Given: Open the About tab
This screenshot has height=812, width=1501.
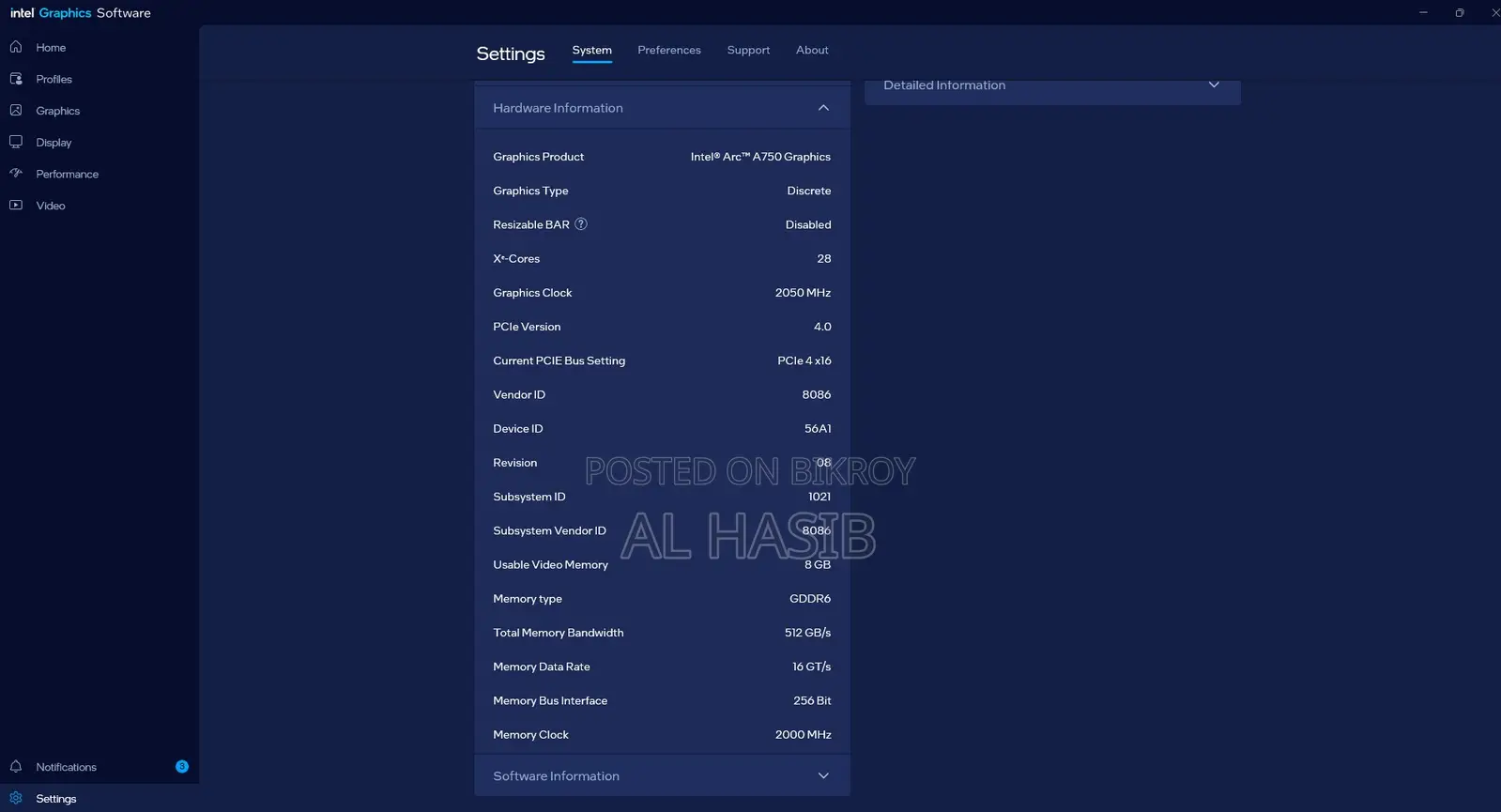Looking at the screenshot, I should pyautogui.click(x=812, y=50).
